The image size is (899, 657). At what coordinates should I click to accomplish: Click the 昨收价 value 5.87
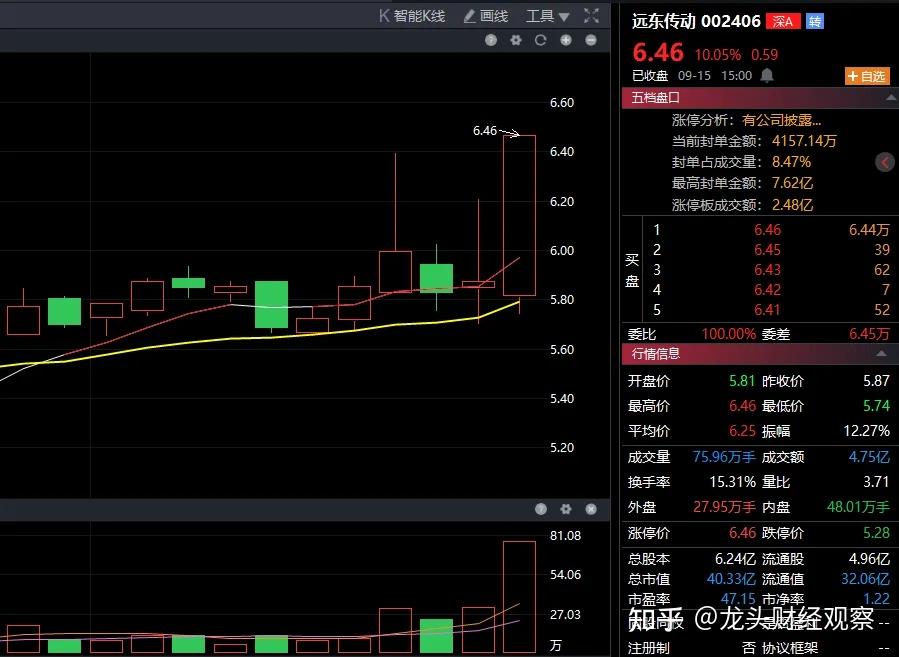pyautogui.click(x=876, y=381)
